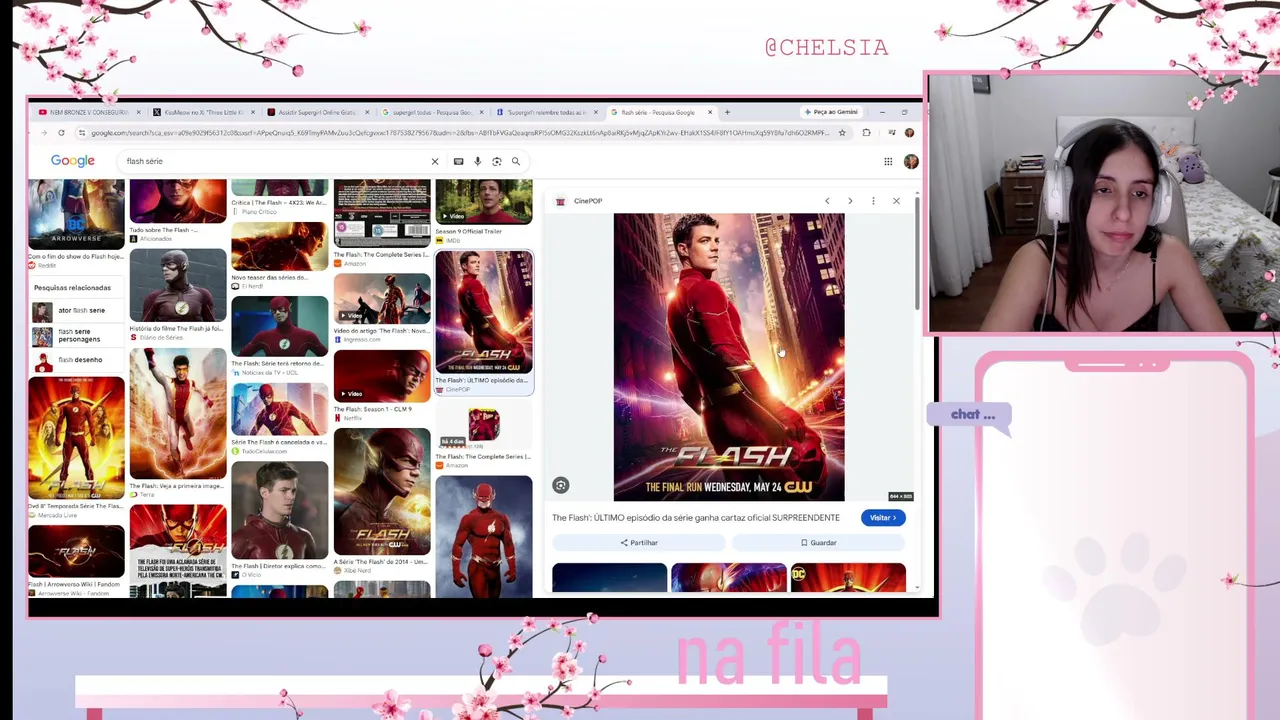Open the O Vício 'Diretor explica' thumbnail
This screenshot has width=1280, height=720.
click(x=280, y=510)
